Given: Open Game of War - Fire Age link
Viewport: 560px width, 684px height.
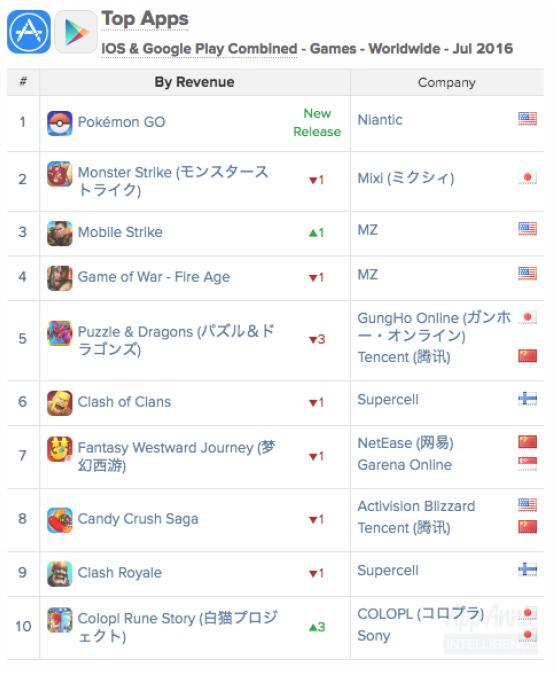Looking at the screenshot, I should click(154, 277).
